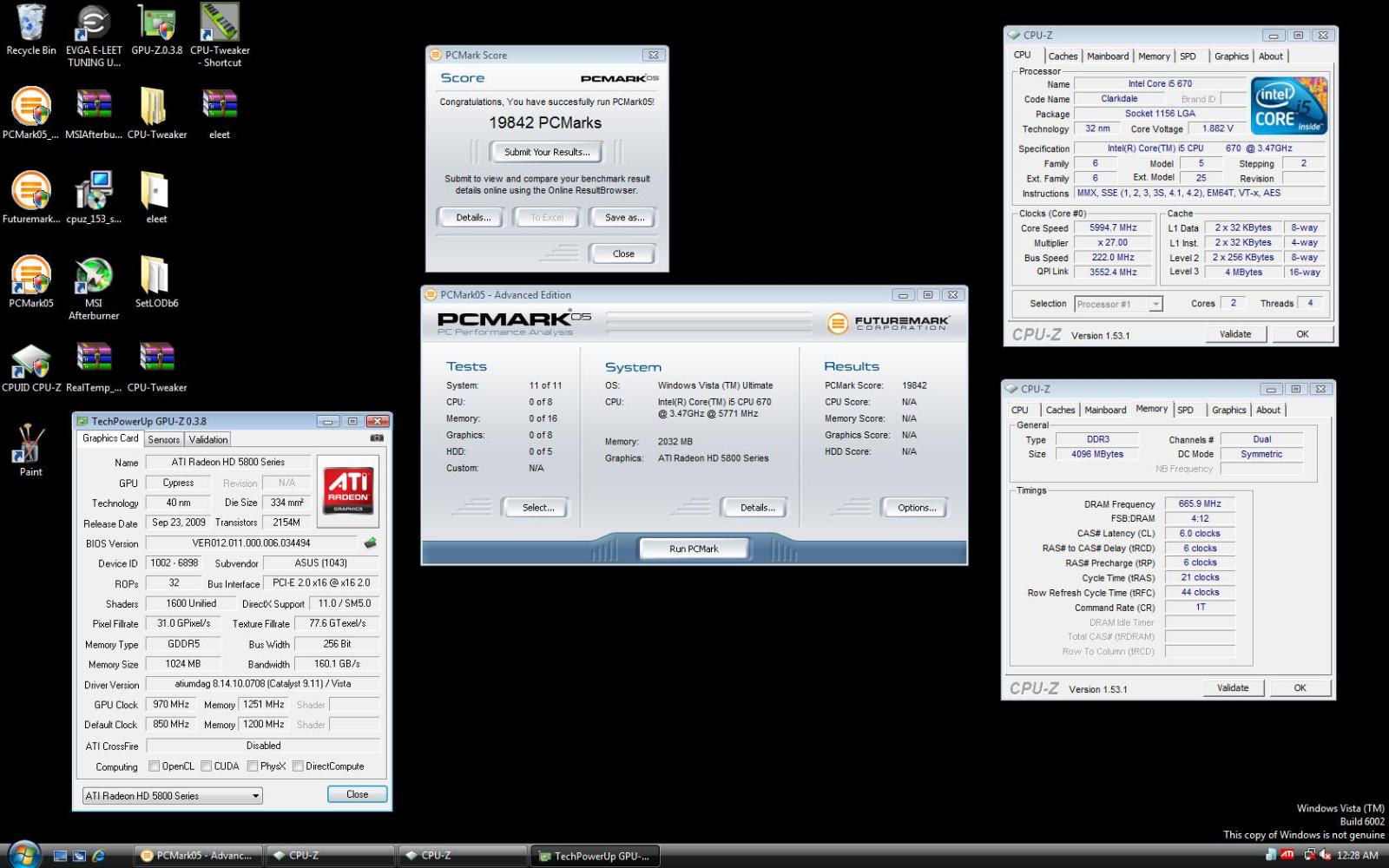Enable the CUDA checkbox in GPU-Z
This screenshot has height=868, width=1389.
point(207,766)
